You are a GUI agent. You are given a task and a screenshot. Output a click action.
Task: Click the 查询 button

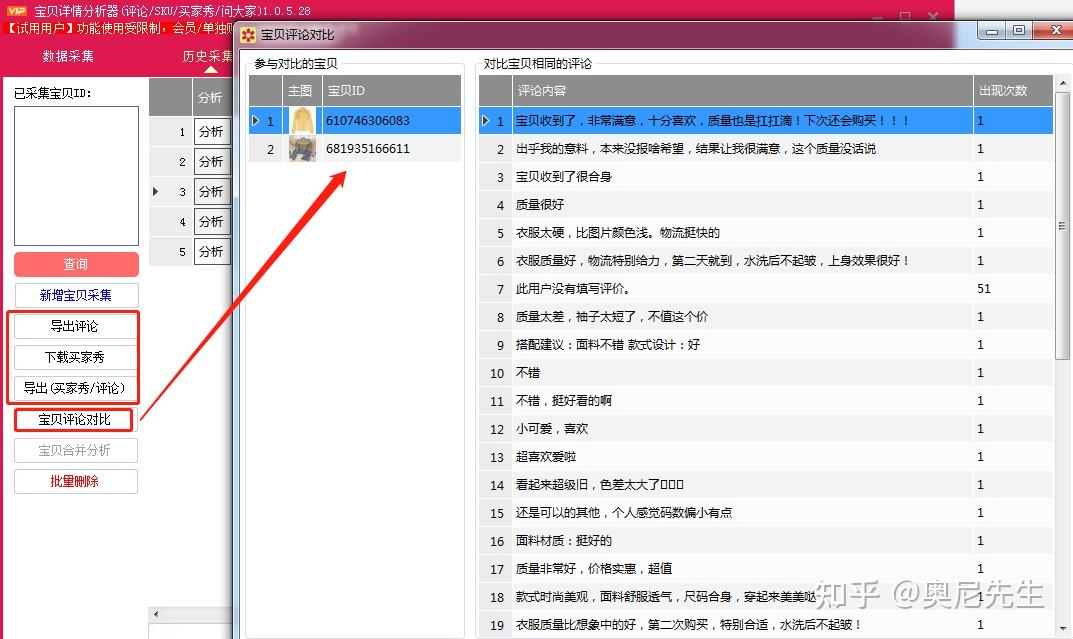point(76,264)
